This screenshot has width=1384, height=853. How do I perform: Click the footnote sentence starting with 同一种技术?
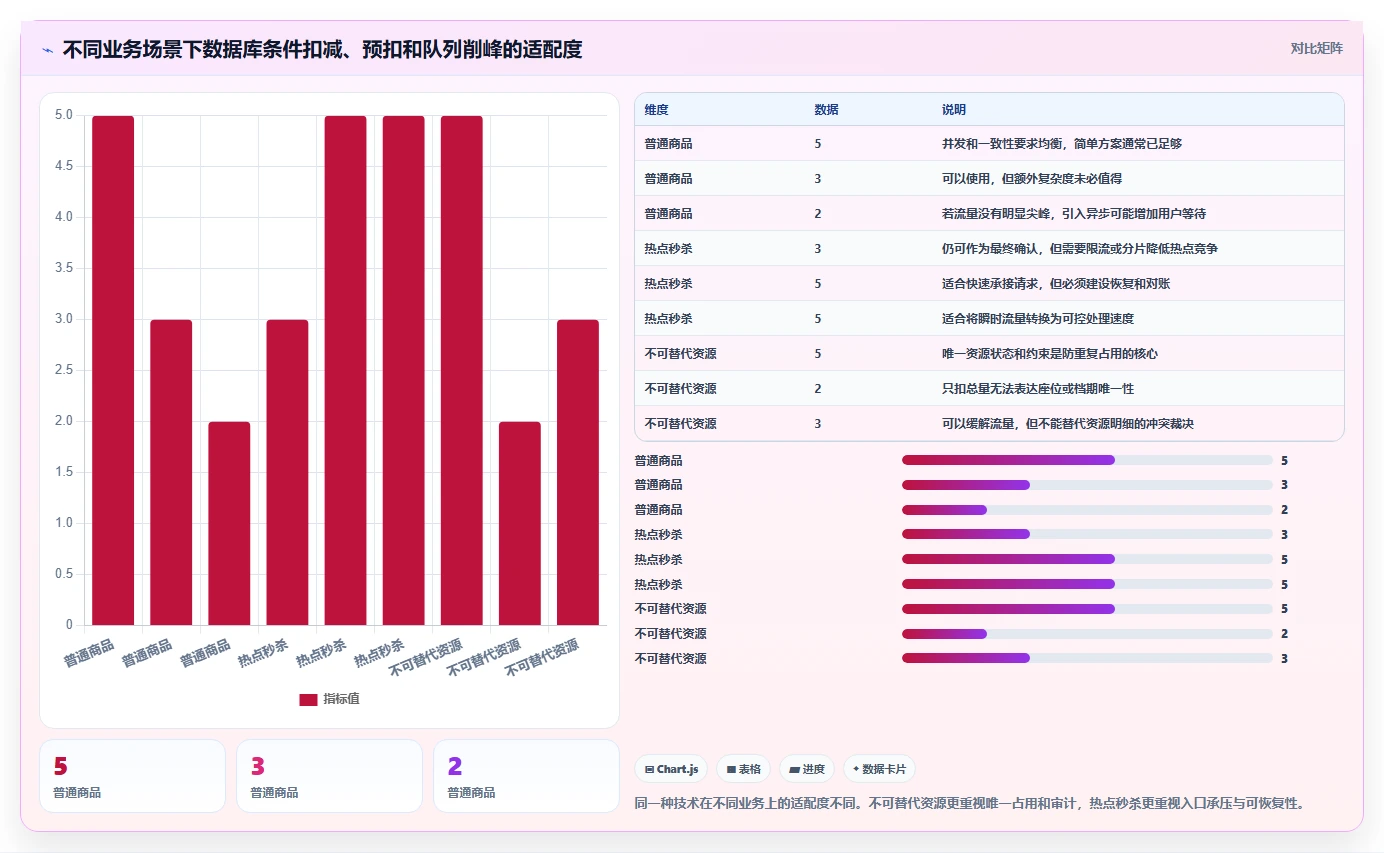coord(970,803)
